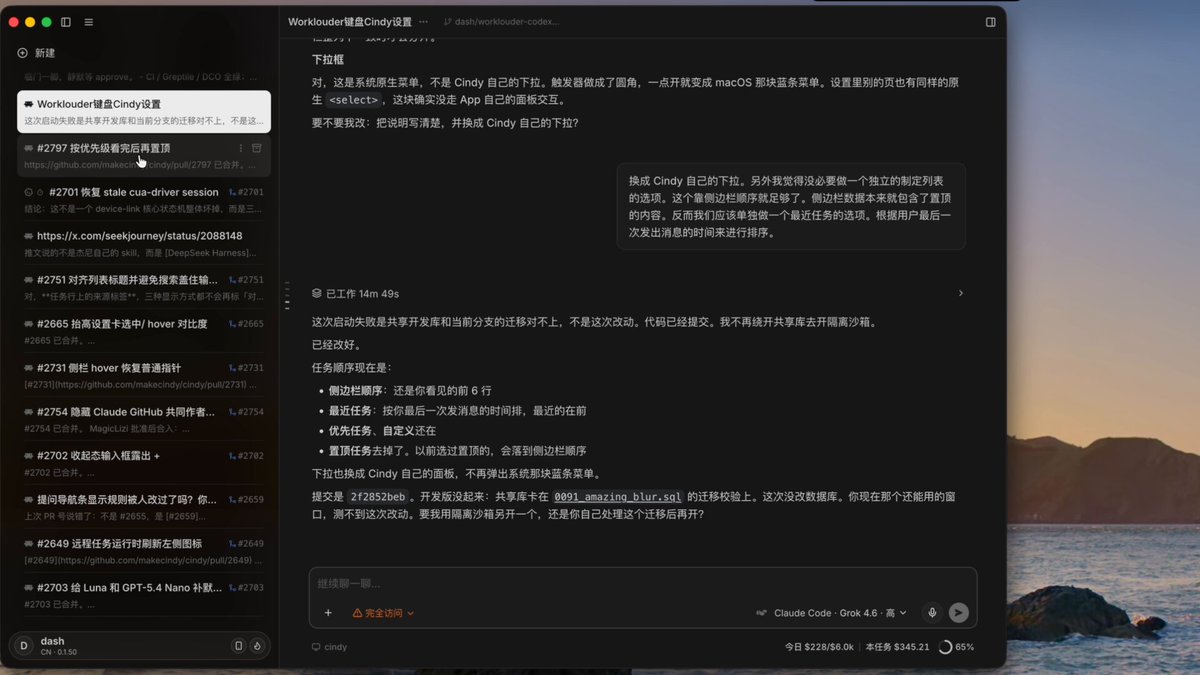Expand the 已工作 14m 49s work summary
The width and height of the screenshot is (1200, 675).
[356, 293]
